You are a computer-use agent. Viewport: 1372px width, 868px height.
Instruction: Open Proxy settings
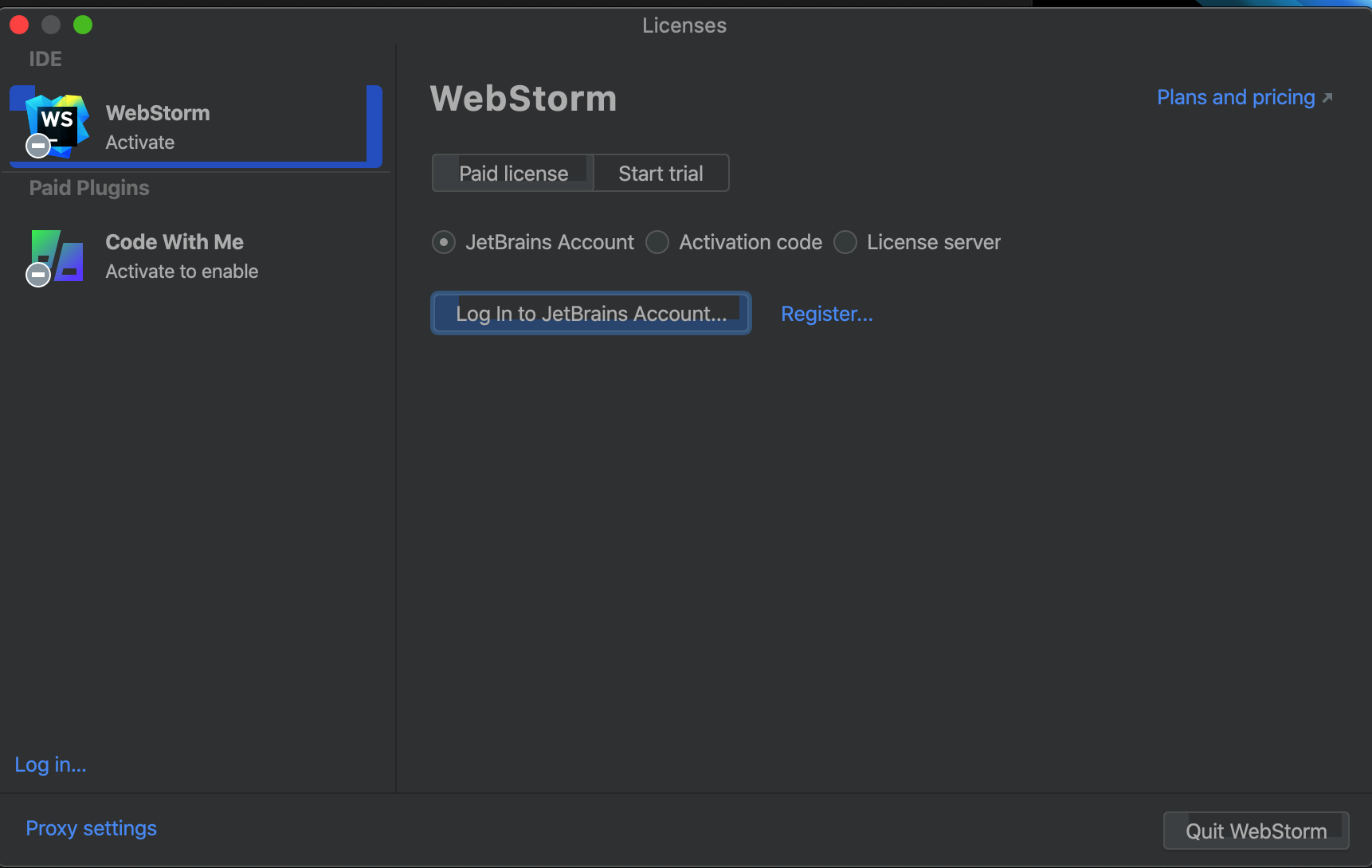point(91,828)
